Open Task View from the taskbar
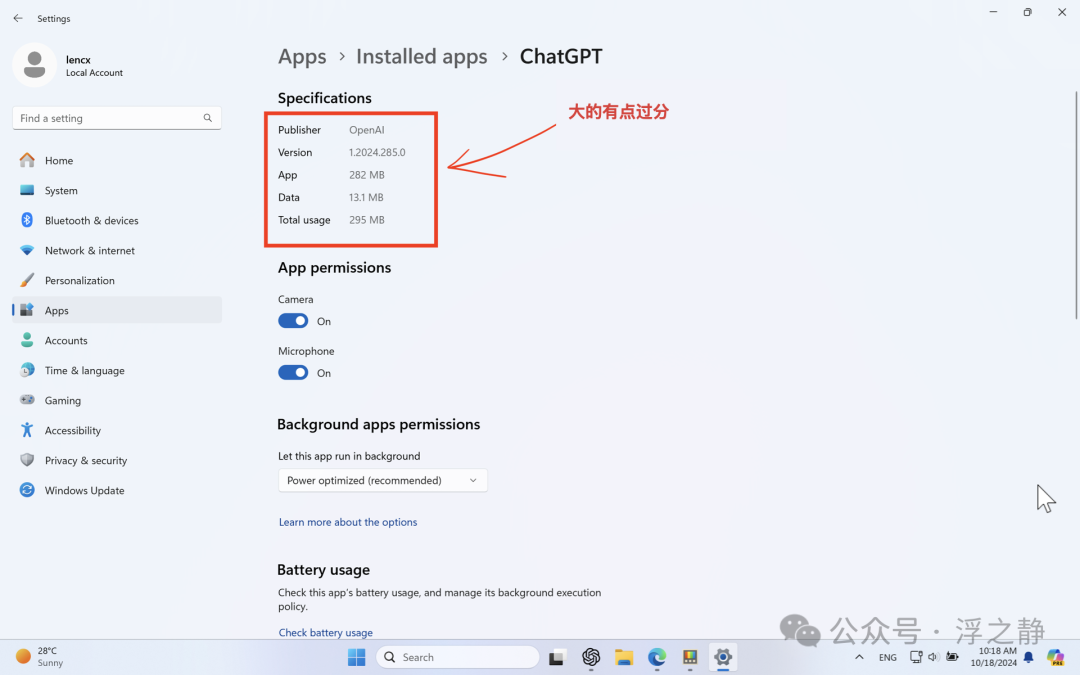Viewport: 1080px width, 675px height. point(557,657)
